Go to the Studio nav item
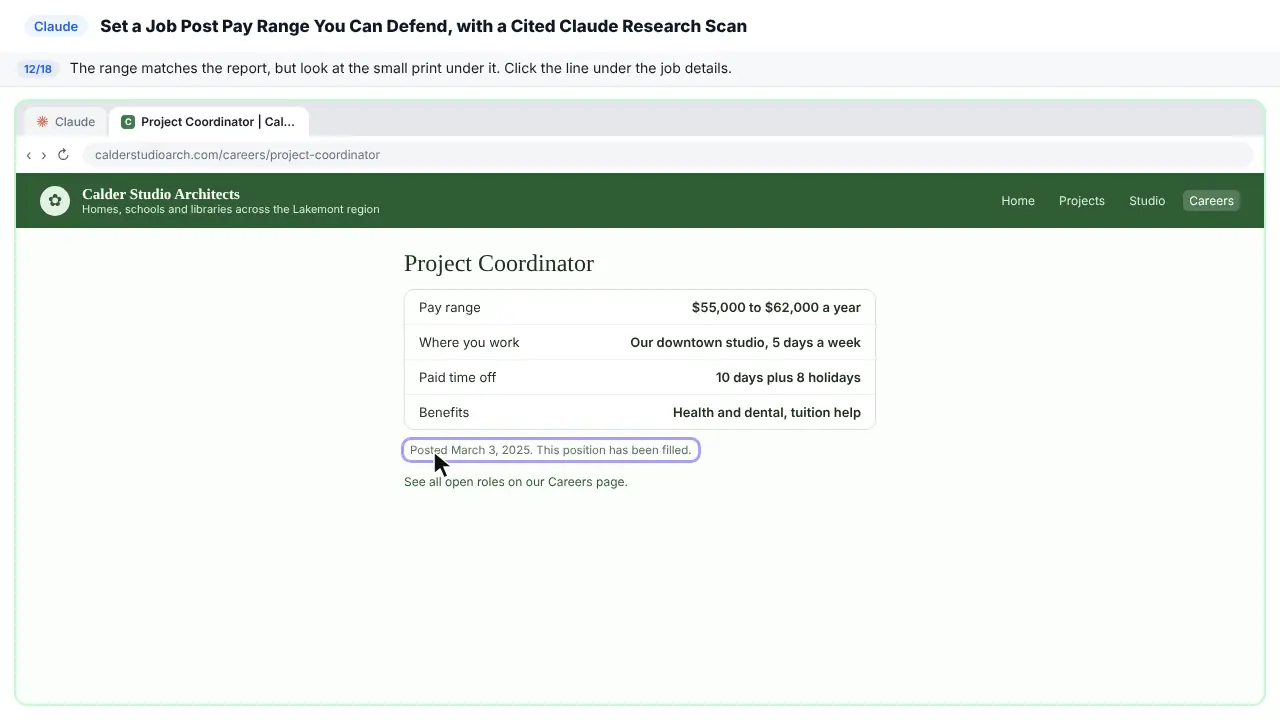This screenshot has width=1280, height=720. 1147,201
